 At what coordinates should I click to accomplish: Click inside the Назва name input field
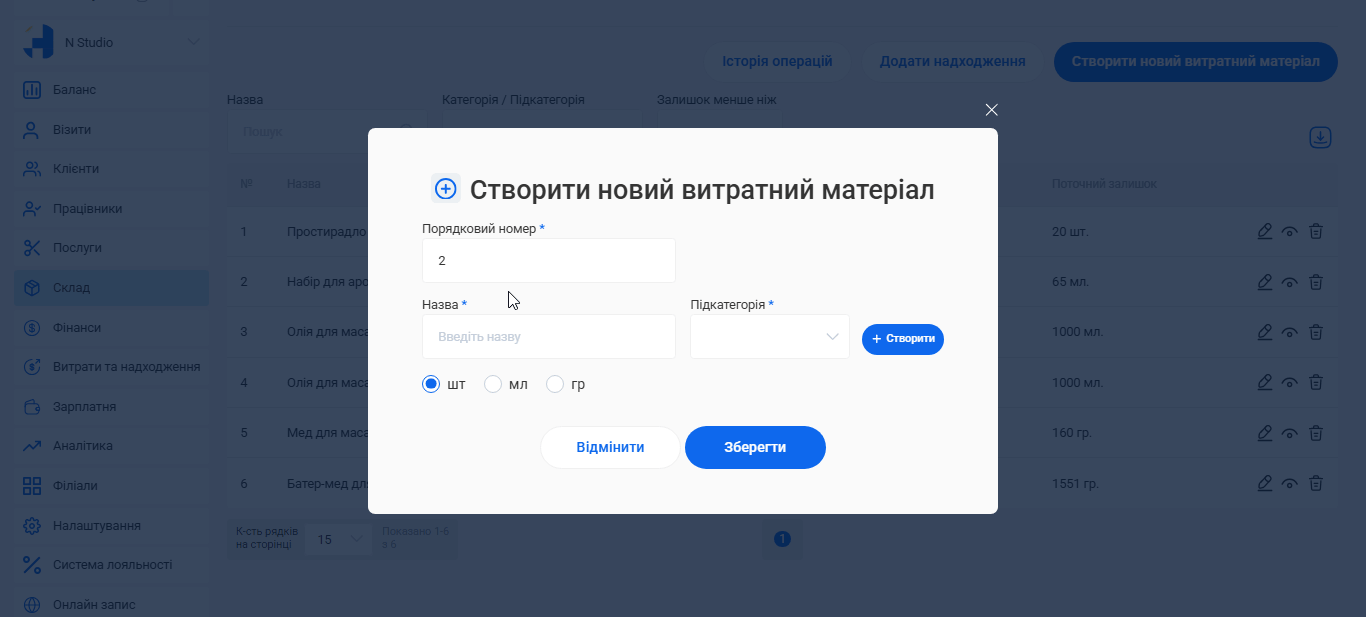coord(548,336)
